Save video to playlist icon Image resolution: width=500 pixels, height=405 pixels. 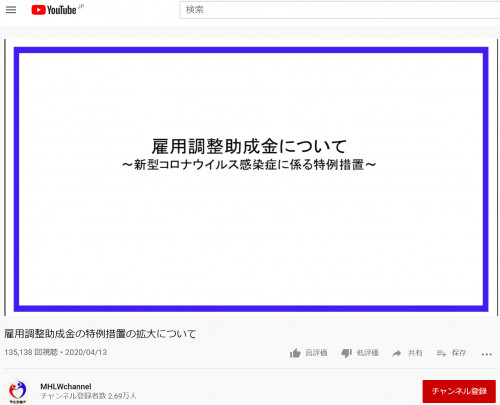[x=441, y=353]
